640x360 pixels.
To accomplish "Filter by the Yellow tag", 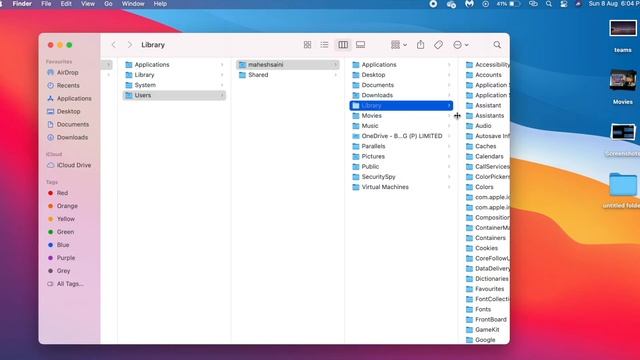I will (61, 219).
